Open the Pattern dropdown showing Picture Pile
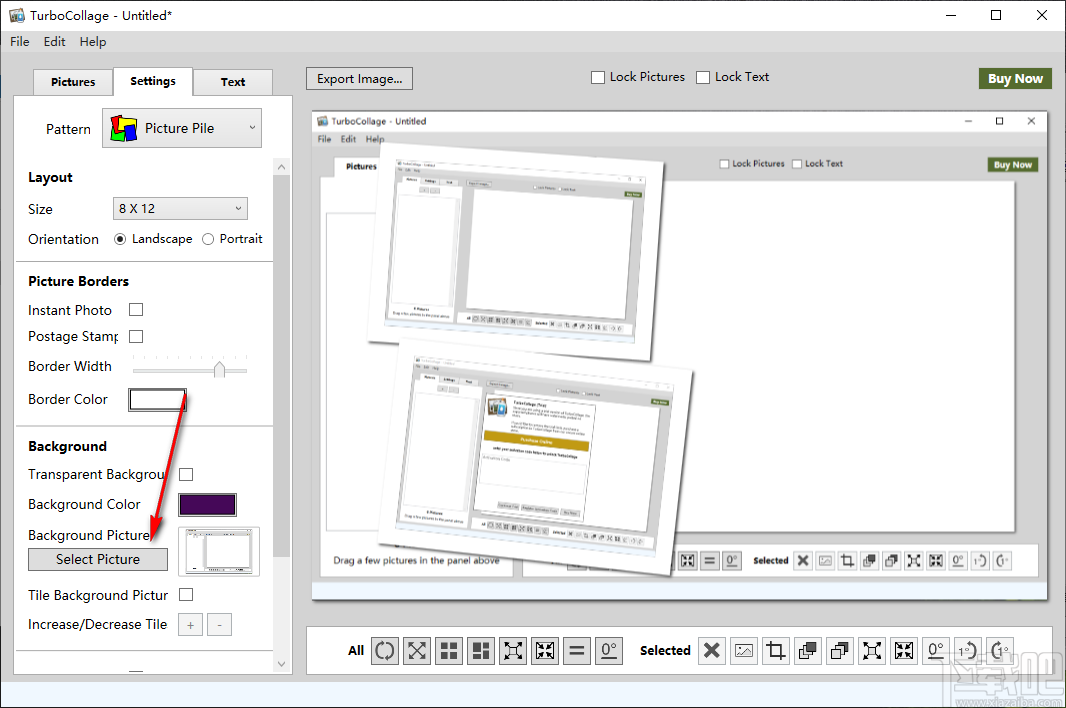 pos(182,128)
